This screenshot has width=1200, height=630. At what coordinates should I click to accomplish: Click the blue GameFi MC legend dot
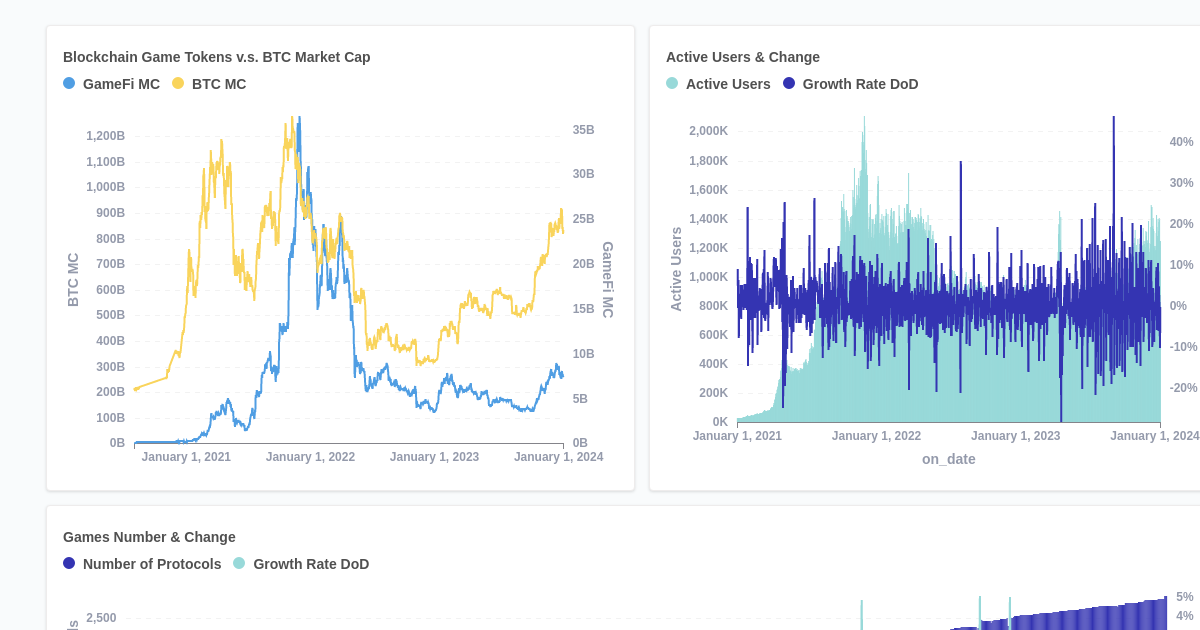click(x=70, y=84)
